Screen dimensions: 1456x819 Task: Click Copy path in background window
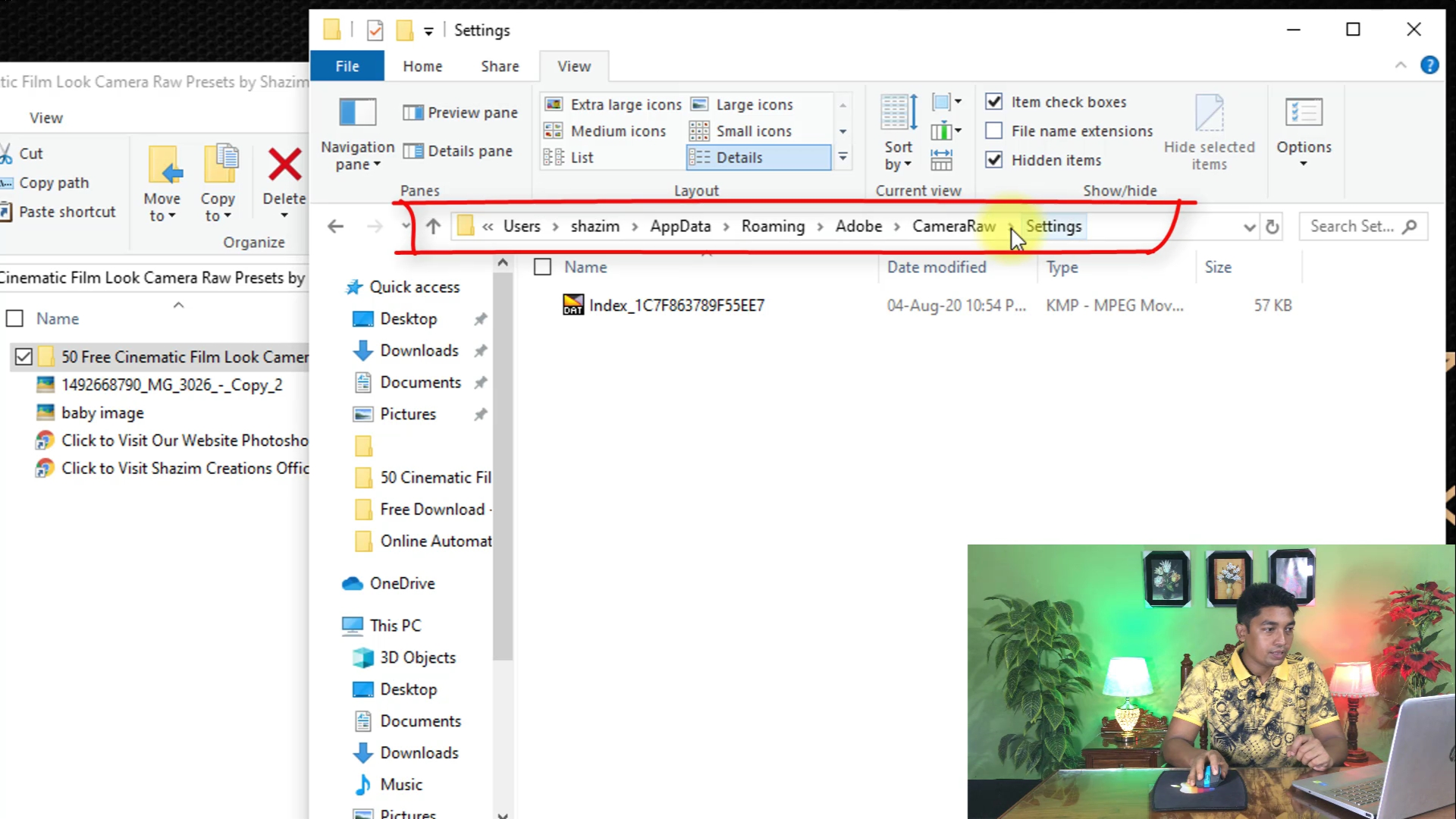point(45,183)
